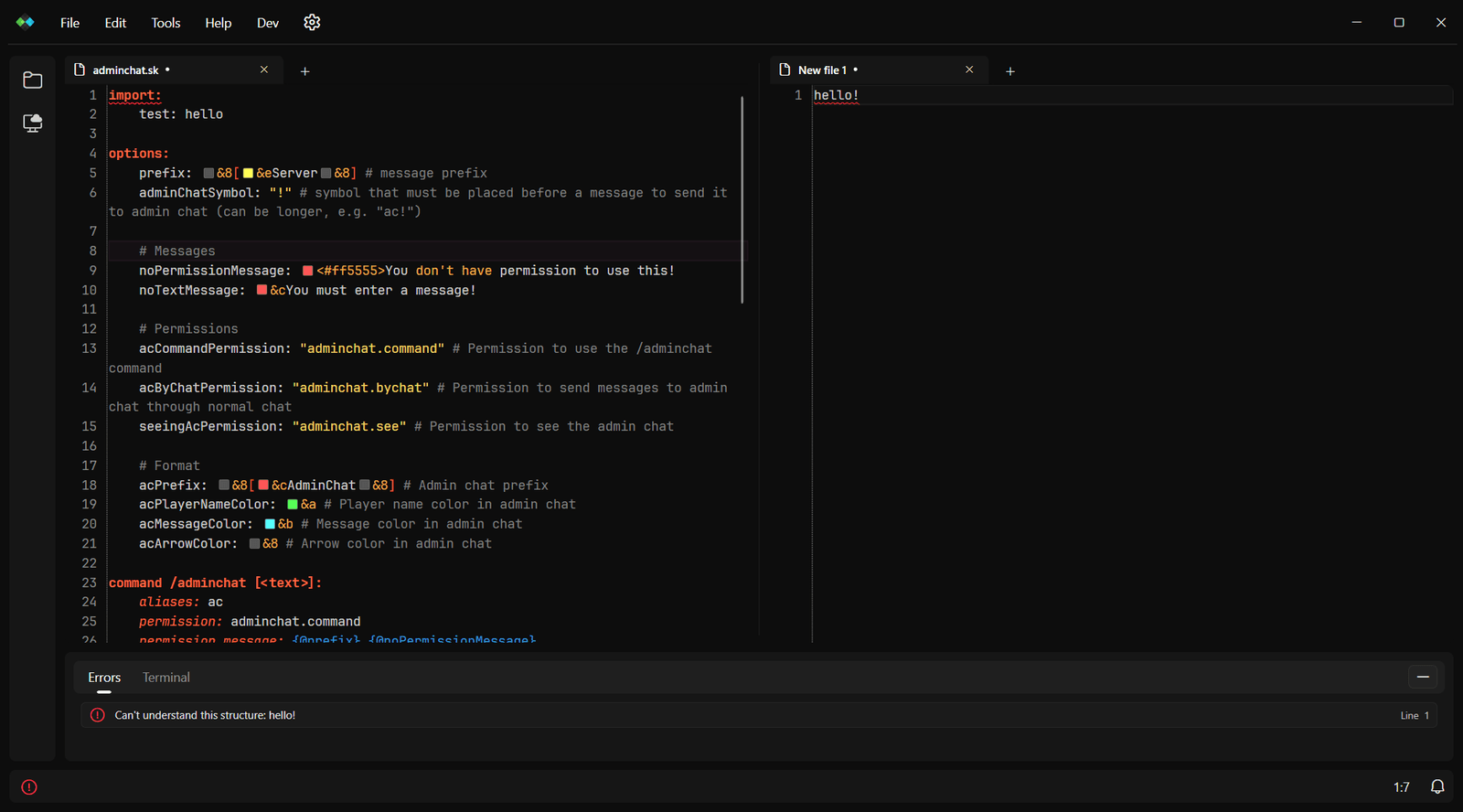Click line number 1 in right editor gutter
Image resolution: width=1463 pixels, height=812 pixels.
pyautogui.click(x=798, y=95)
